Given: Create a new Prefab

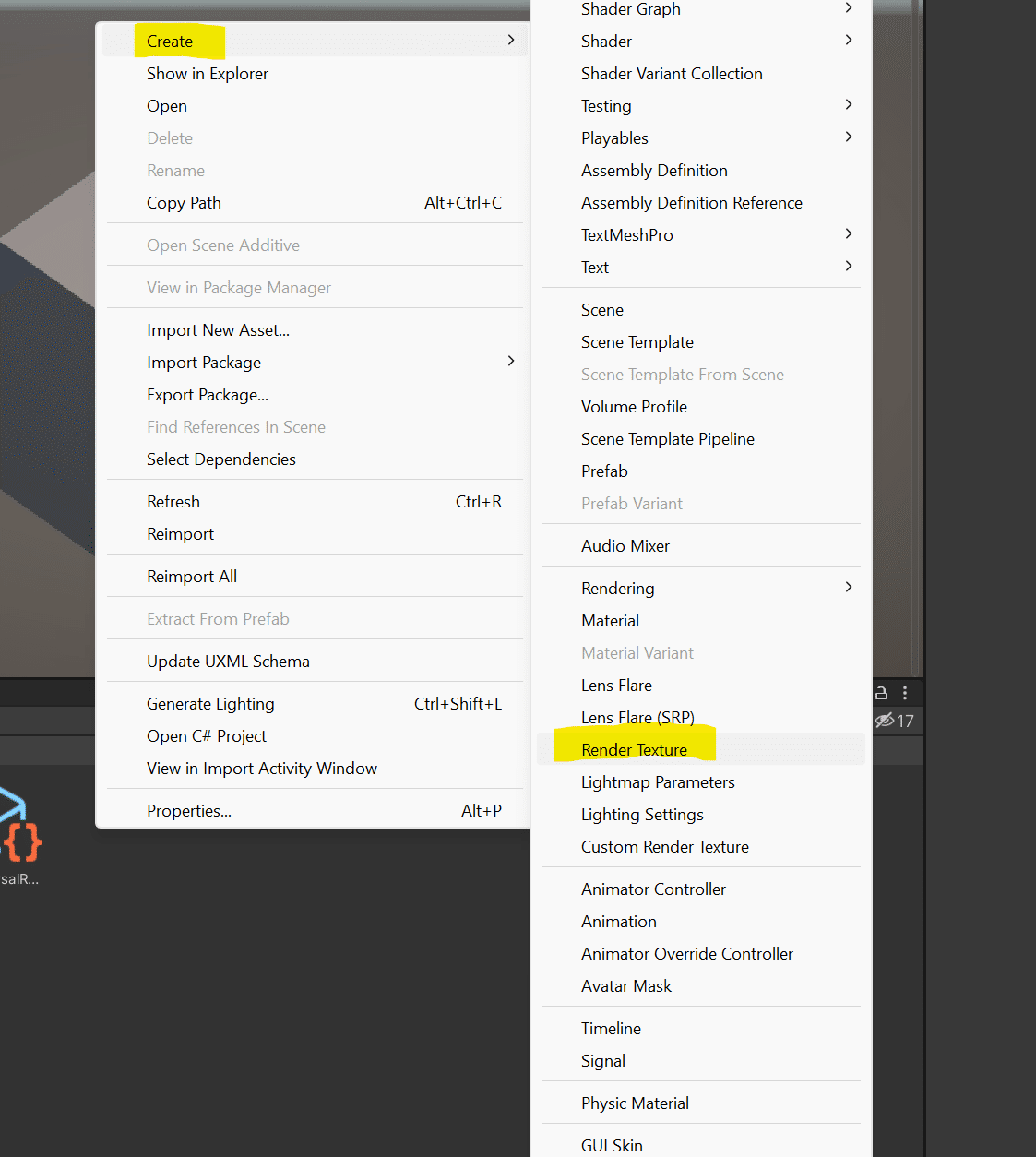Looking at the screenshot, I should (x=701, y=471).
